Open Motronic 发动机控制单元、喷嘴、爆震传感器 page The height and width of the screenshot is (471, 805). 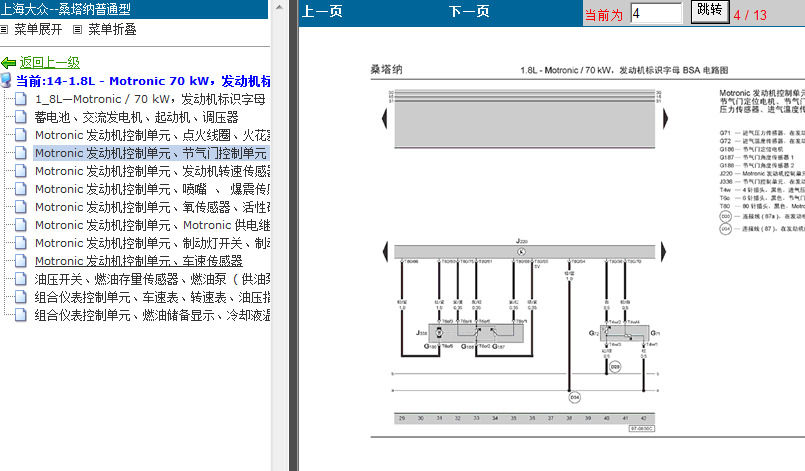click(152, 189)
